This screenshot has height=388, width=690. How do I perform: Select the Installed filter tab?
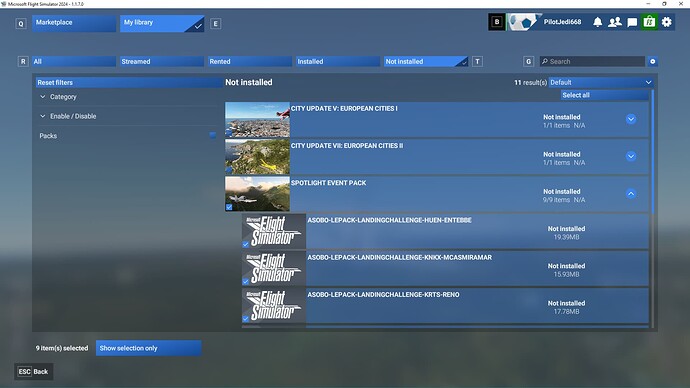338,62
